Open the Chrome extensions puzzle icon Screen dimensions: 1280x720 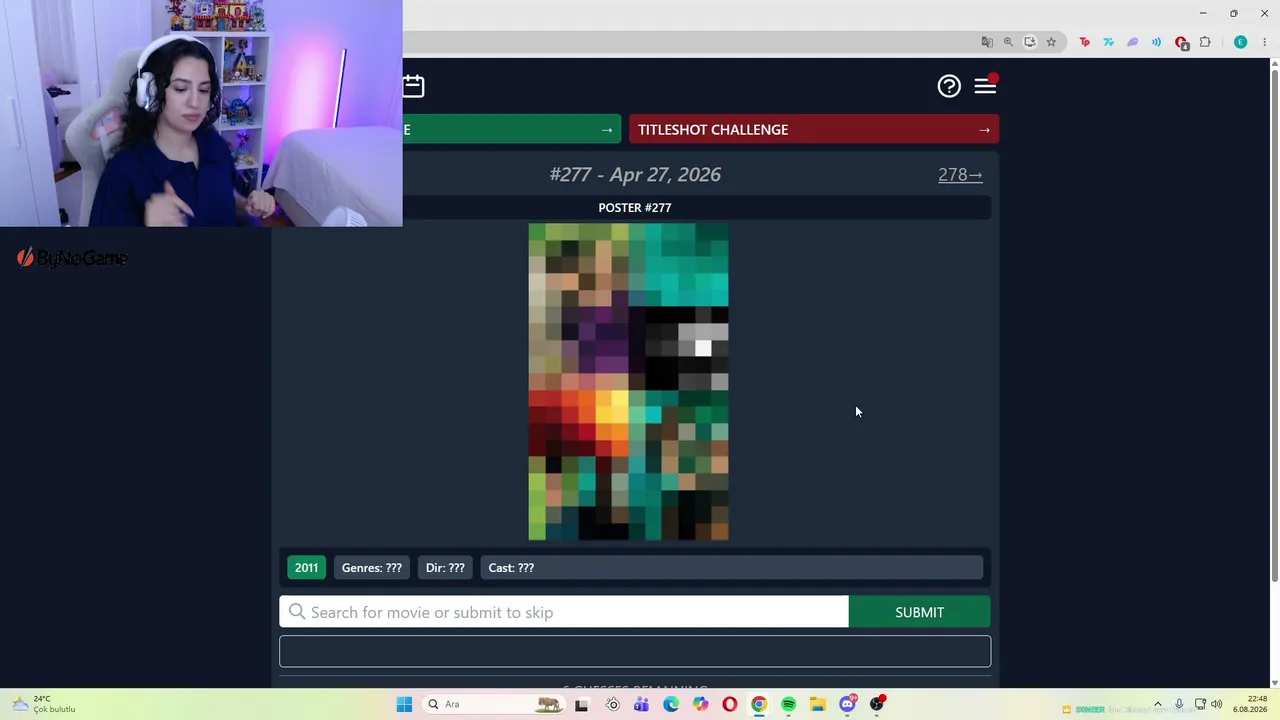point(1205,42)
